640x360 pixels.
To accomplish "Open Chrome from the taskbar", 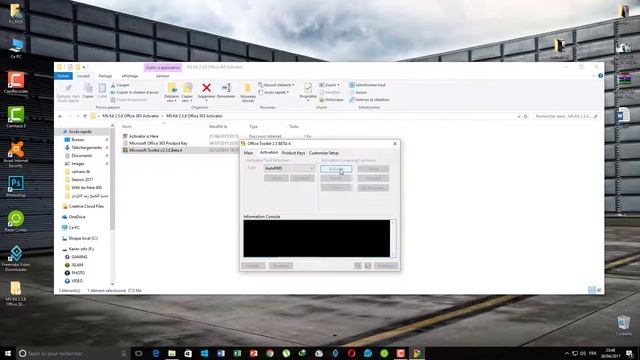I will tap(270, 353).
